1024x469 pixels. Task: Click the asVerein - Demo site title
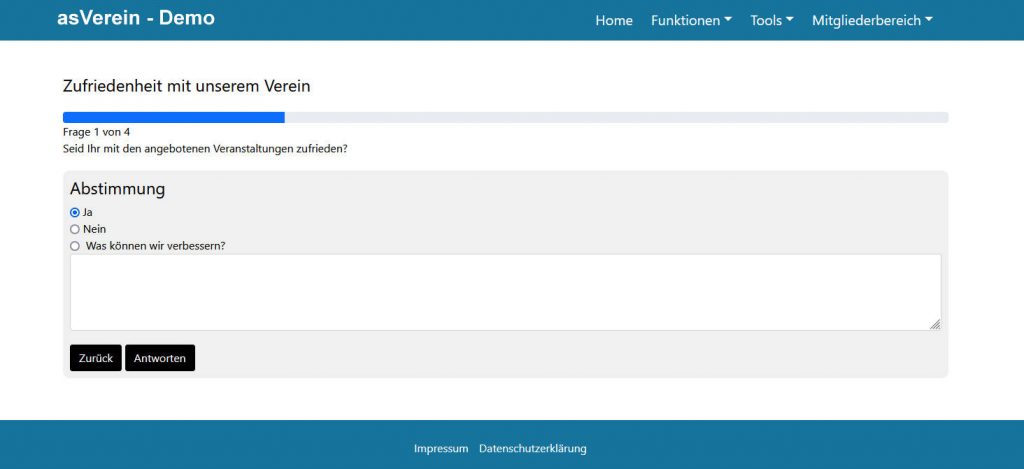click(136, 18)
